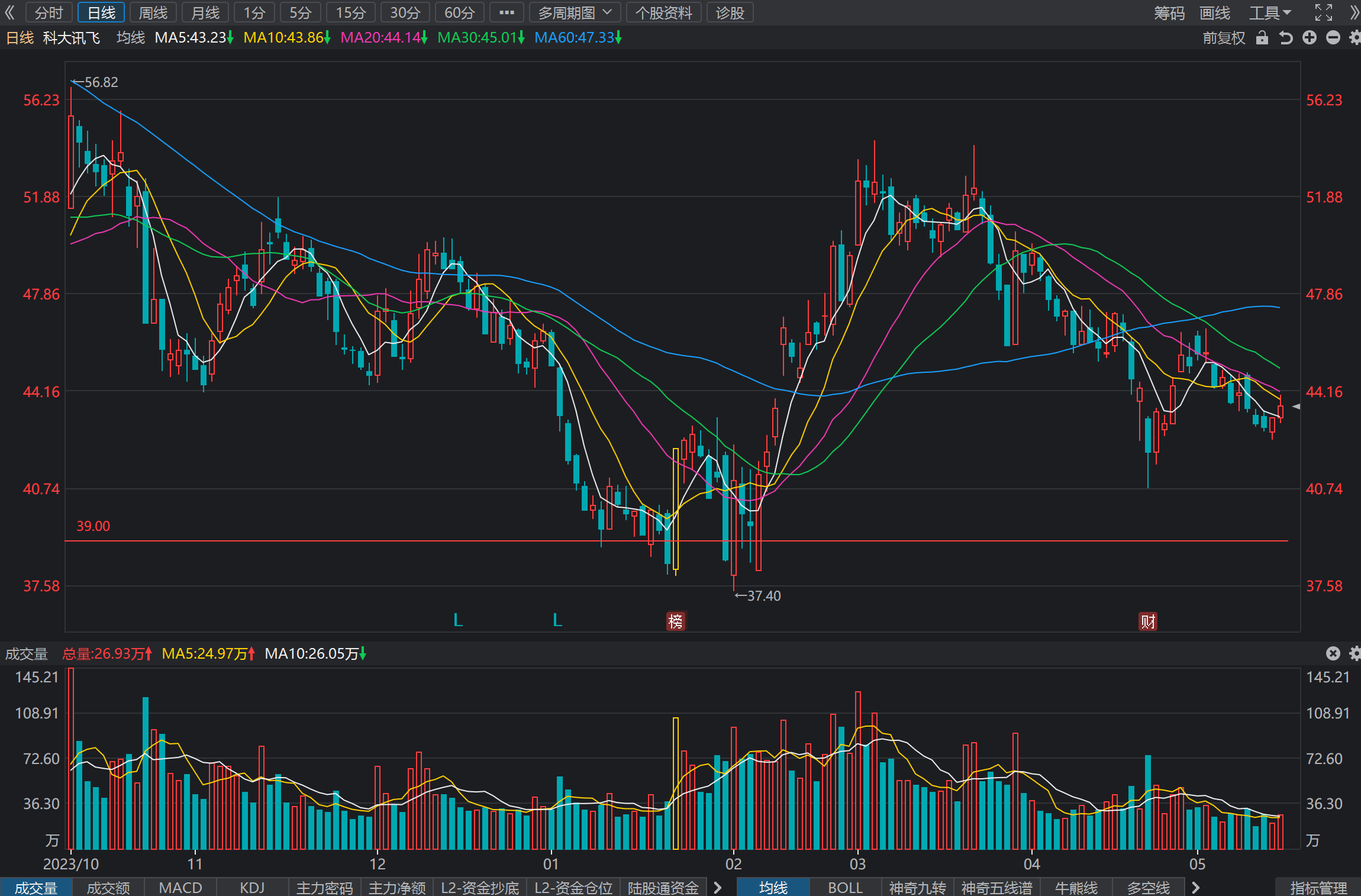This screenshot has height=896, width=1361.
Task: Open 诊股 stock diagnosis
Action: point(730,12)
